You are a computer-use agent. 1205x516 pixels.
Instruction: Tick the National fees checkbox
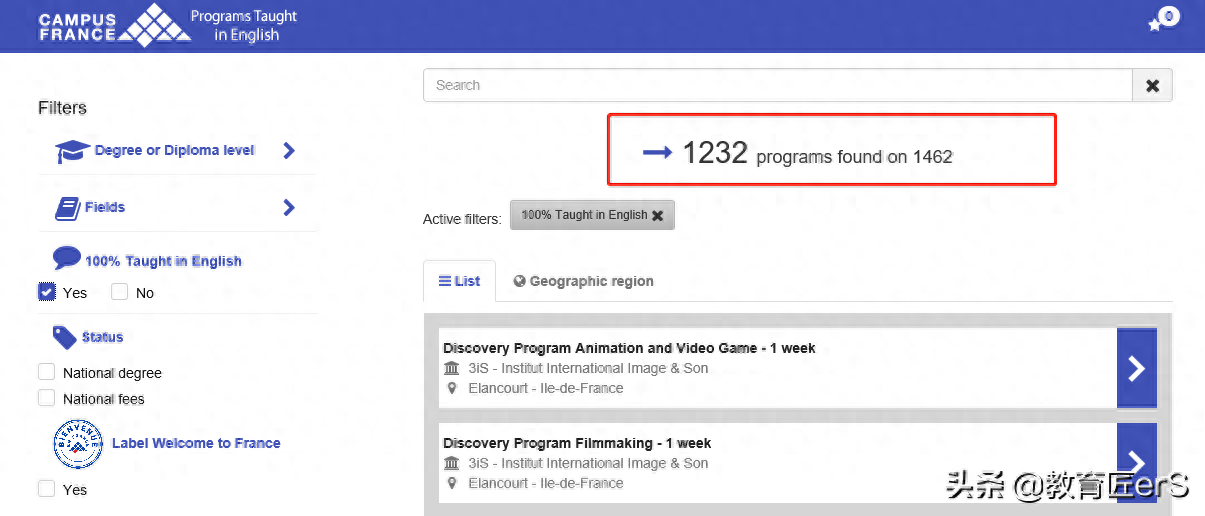pyautogui.click(x=46, y=398)
